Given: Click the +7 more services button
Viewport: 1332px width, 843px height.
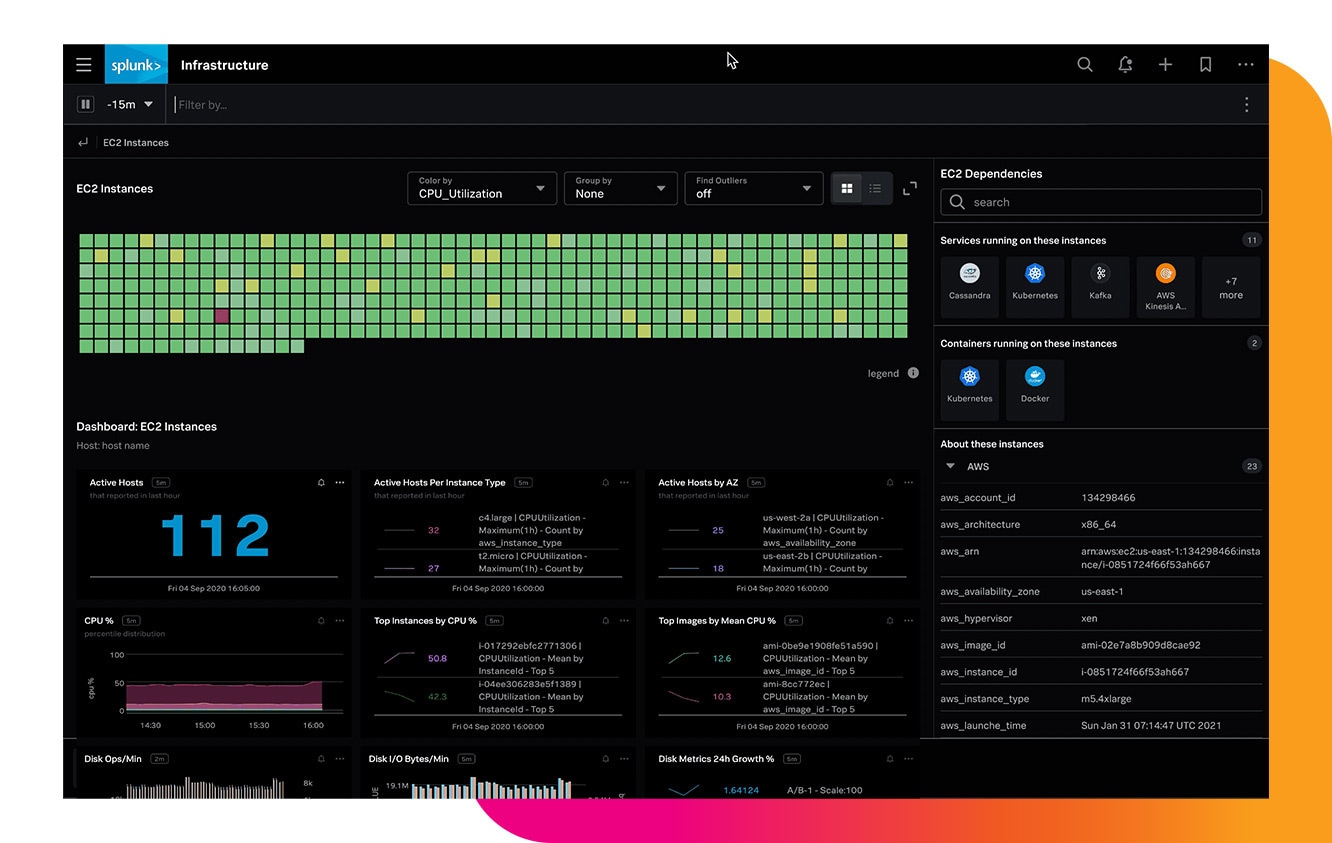Looking at the screenshot, I should click(1230, 287).
